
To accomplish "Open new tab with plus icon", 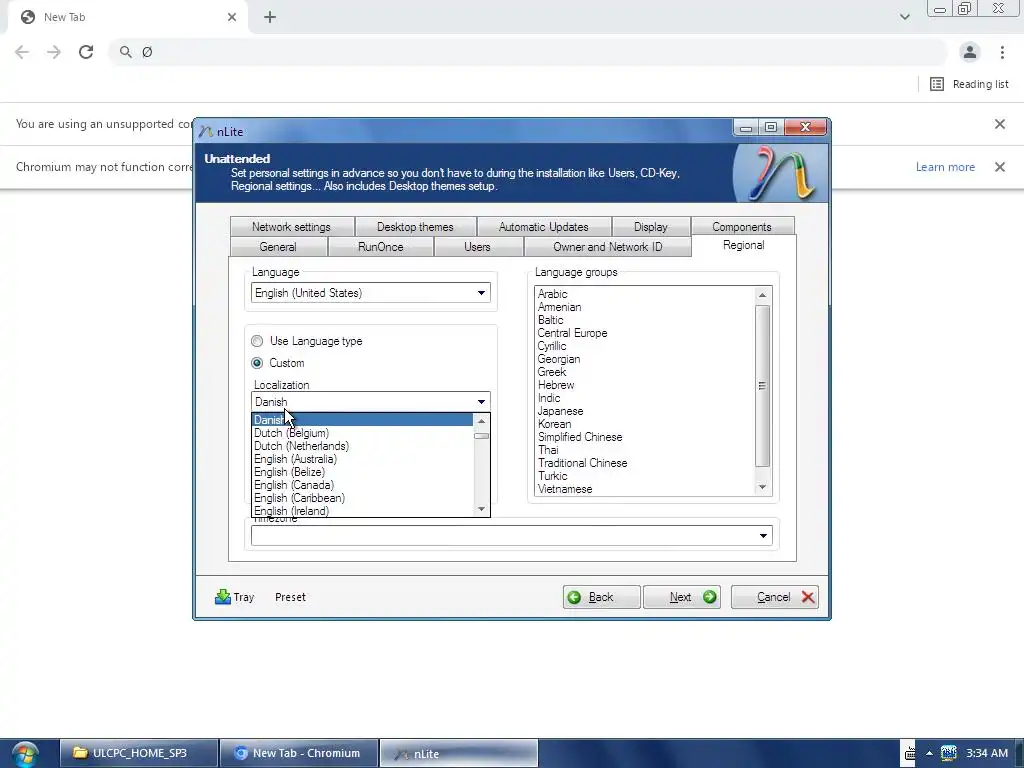I will coord(270,17).
